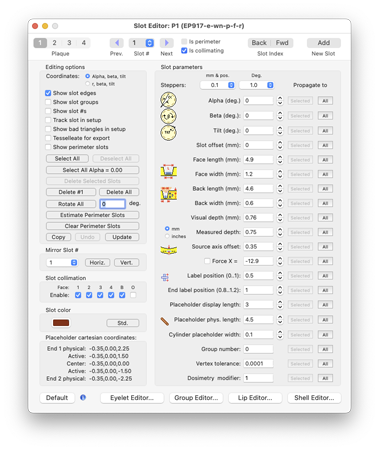Toggle Show slot edges checkbox
This screenshot has height=450, width=379.
pos(48,93)
